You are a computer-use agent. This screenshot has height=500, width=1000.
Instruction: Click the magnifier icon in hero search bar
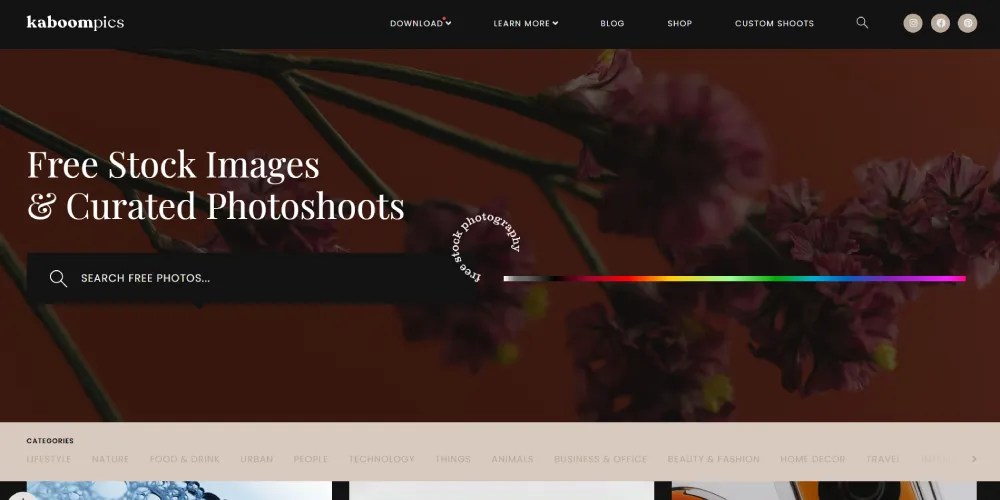click(x=58, y=278)
